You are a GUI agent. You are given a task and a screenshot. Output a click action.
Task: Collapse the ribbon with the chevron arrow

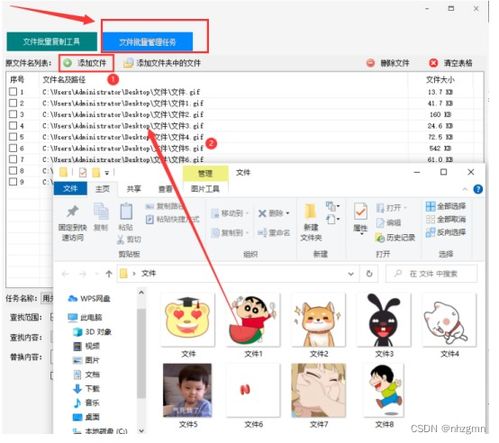pyautogui.click(x=465, y=189)
